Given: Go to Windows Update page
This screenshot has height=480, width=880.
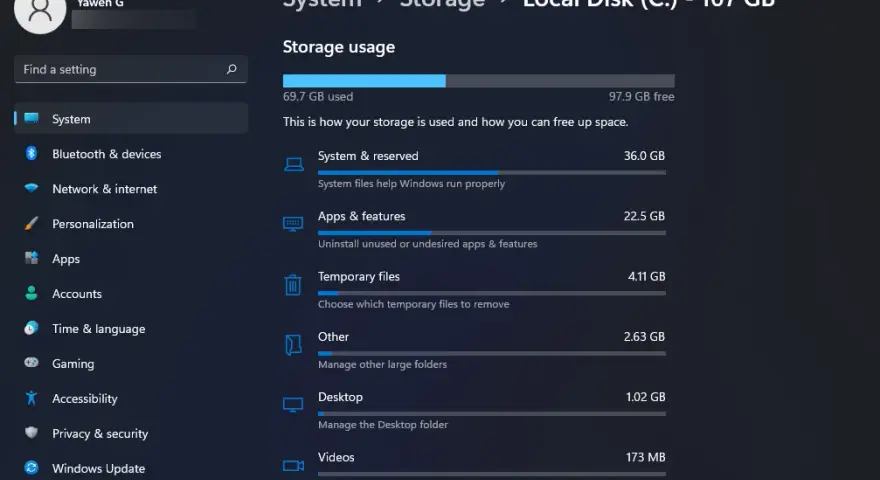Looking at the screenshot, I should click(131, 468).
